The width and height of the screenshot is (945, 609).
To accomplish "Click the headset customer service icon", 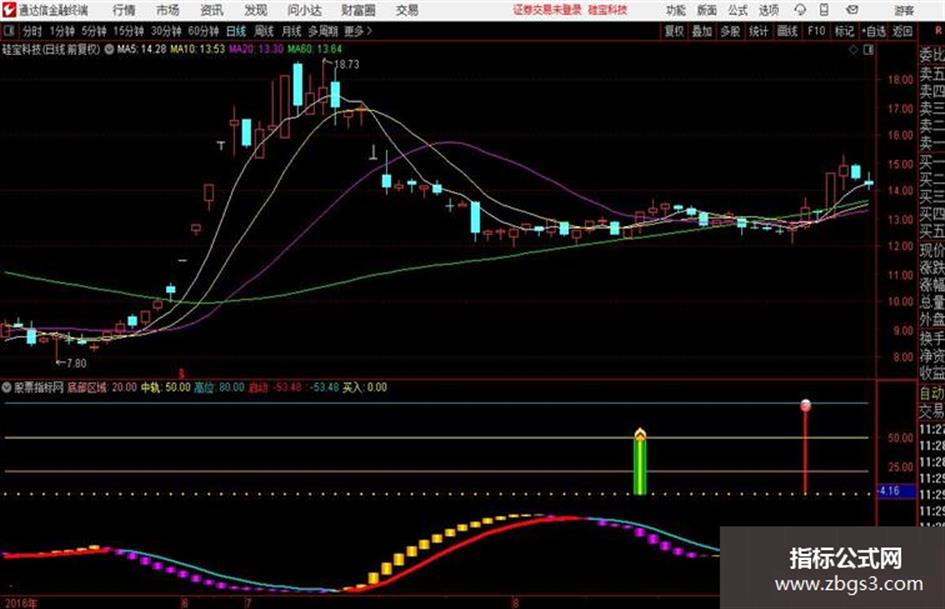I will [x=800, y=10].
